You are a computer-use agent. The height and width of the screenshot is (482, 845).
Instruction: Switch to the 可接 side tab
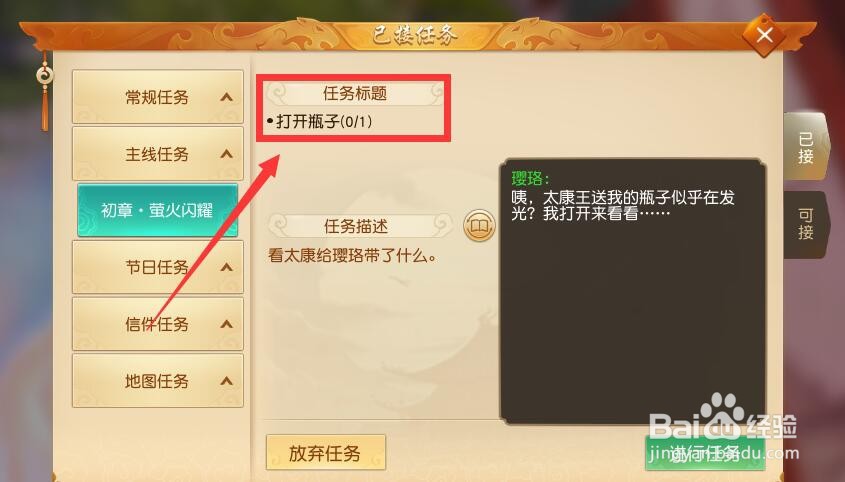[805, 224]
